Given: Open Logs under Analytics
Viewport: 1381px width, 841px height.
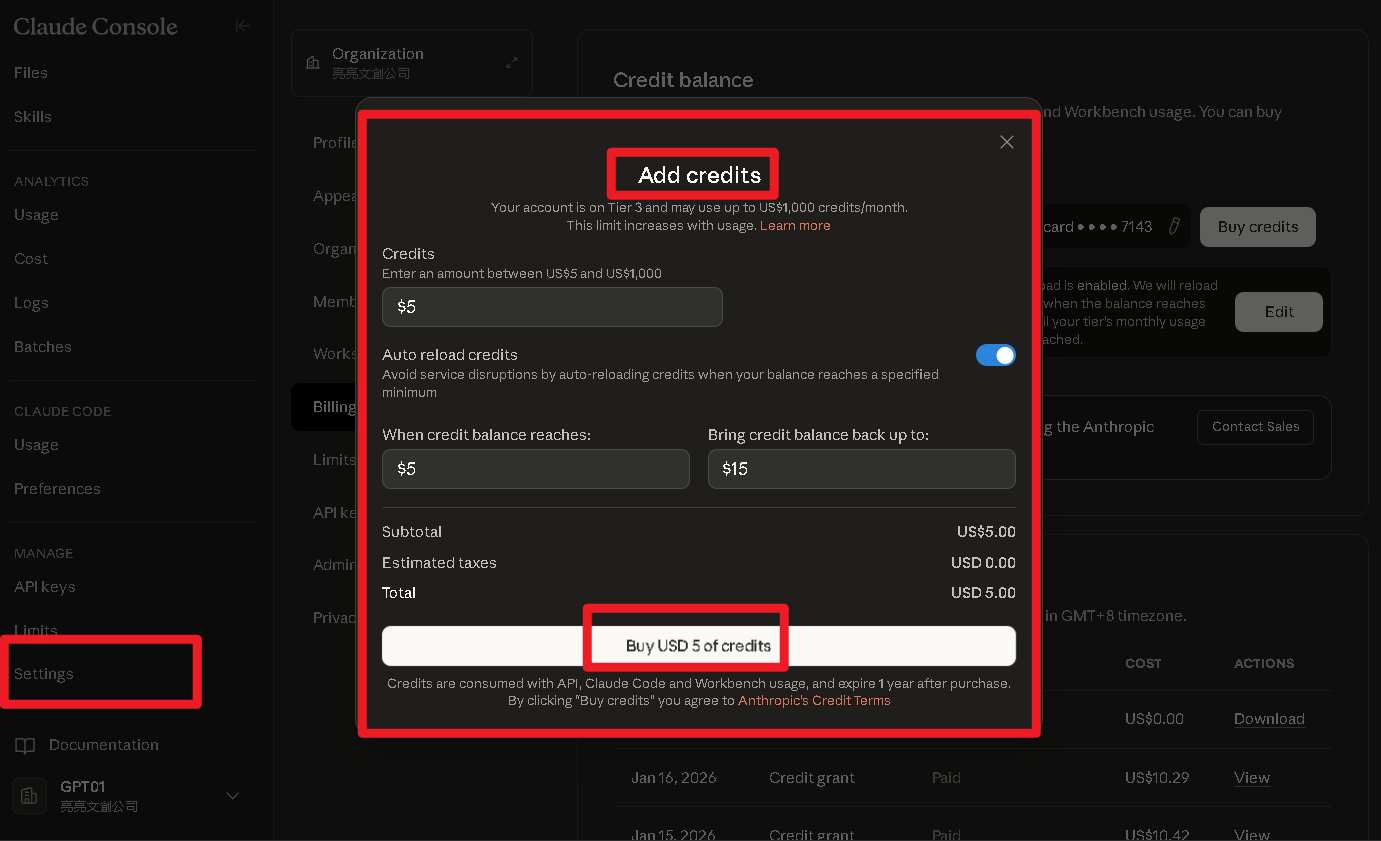Looking at the screenshot, I should pyautogui.click(x=31, y=302).
